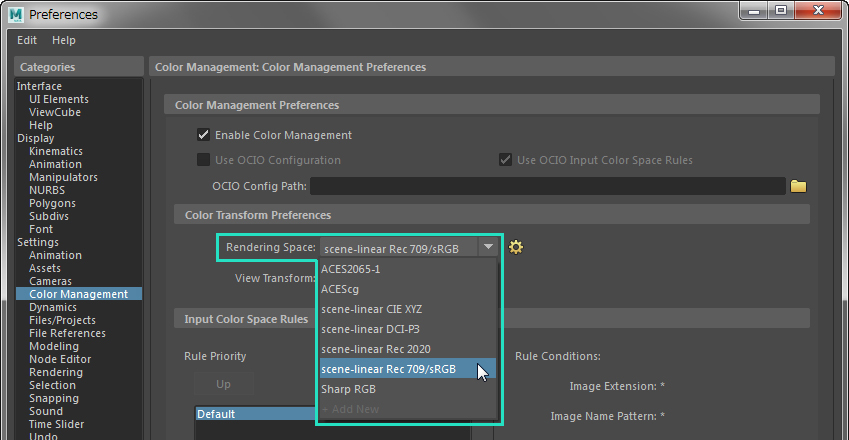Image resolution: width=849 pixels, height=440 pixels.
Task: Click the OCIO Config Path field
Action: [x=547, y=186]
